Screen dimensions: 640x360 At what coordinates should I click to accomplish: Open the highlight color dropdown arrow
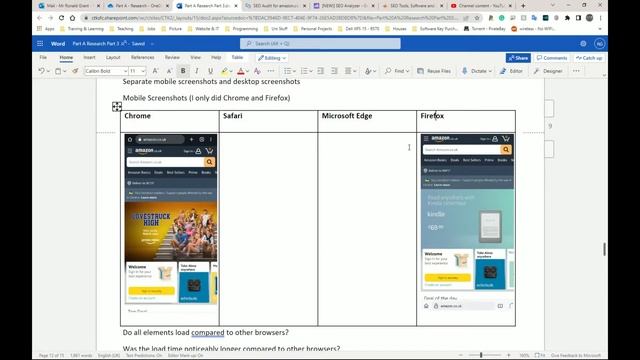tap(231, 71)
